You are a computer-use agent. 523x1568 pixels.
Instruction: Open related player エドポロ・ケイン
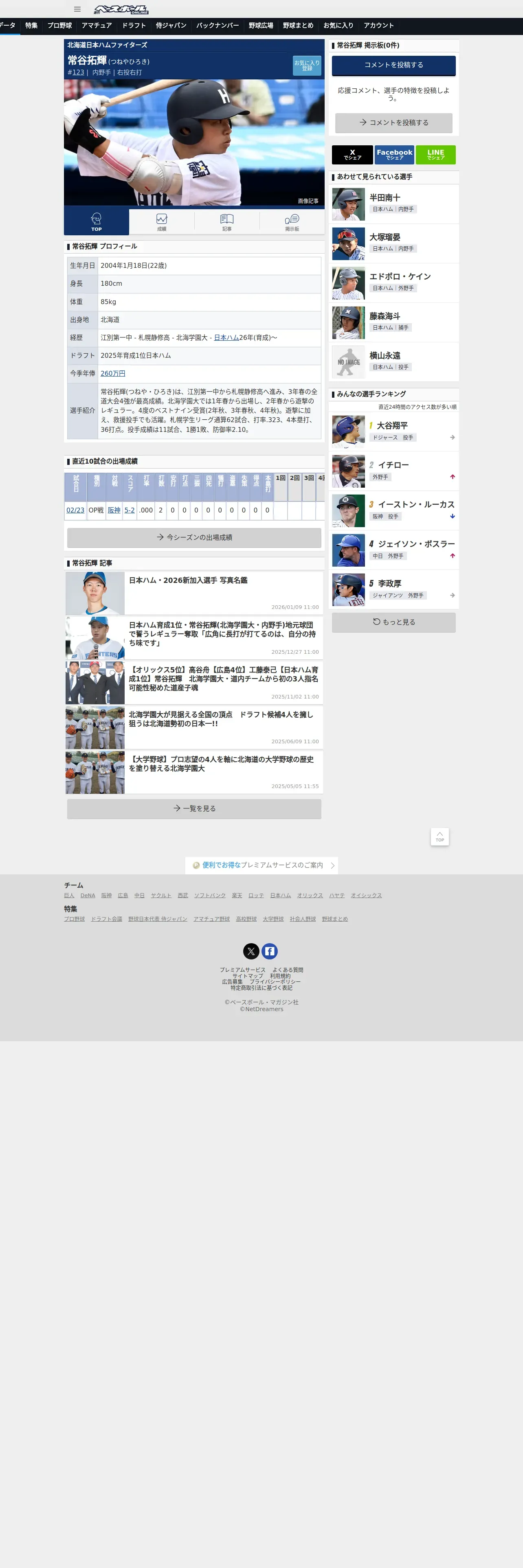click(393, 283)
